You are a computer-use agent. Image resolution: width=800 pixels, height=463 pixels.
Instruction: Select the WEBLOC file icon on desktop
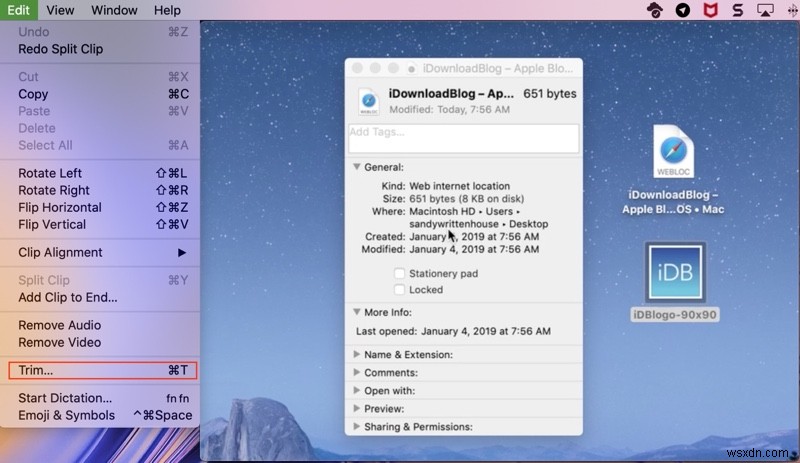click(673, 152)
